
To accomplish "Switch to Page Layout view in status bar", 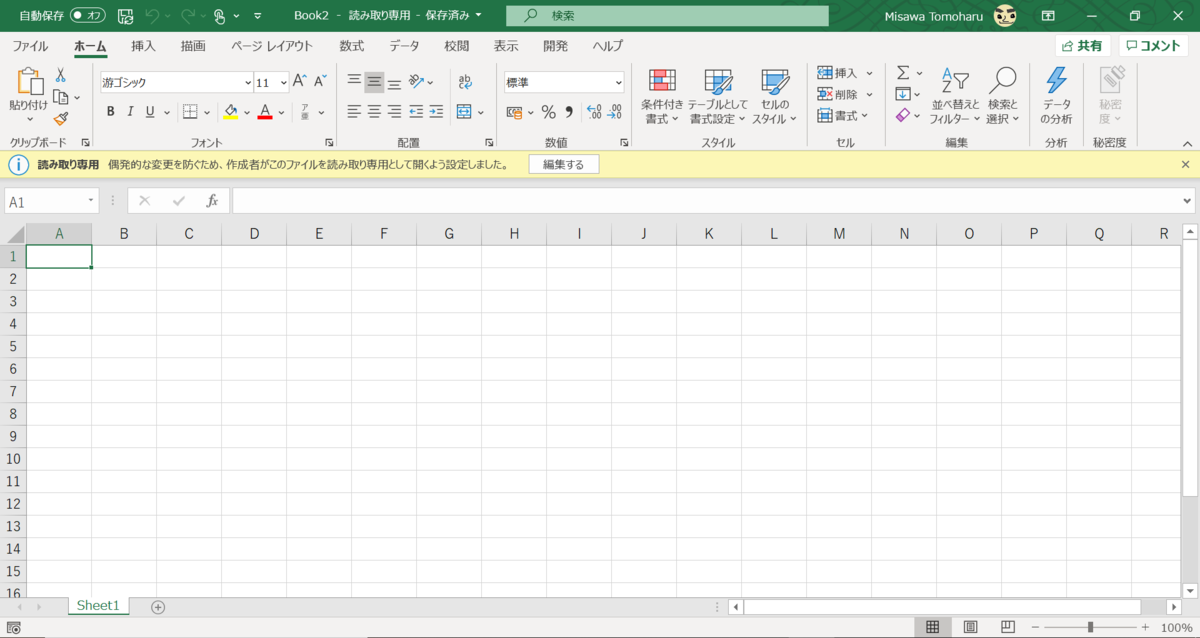I will (970, 627).
